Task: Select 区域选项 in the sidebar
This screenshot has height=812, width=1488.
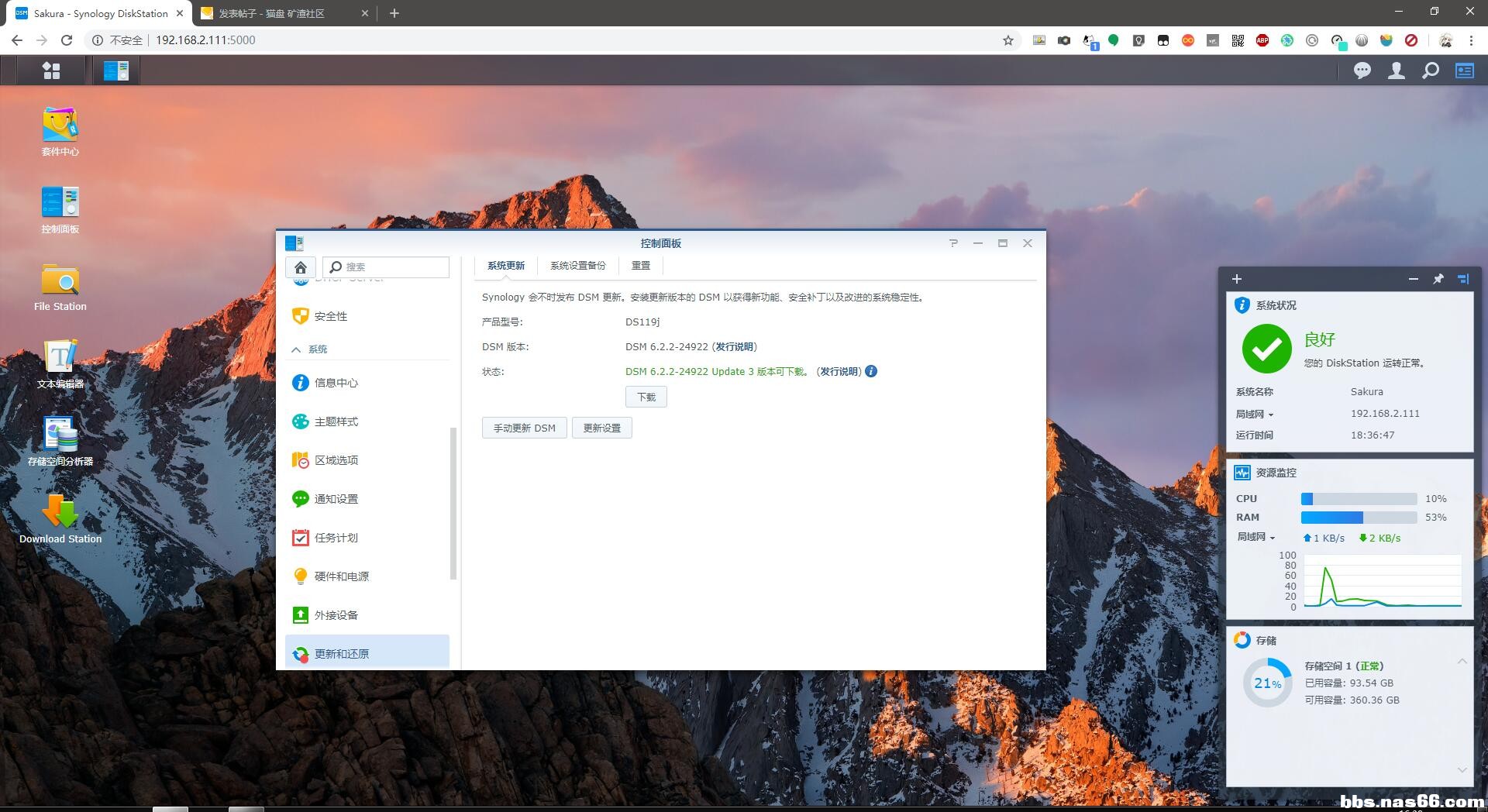Action: 367,460
